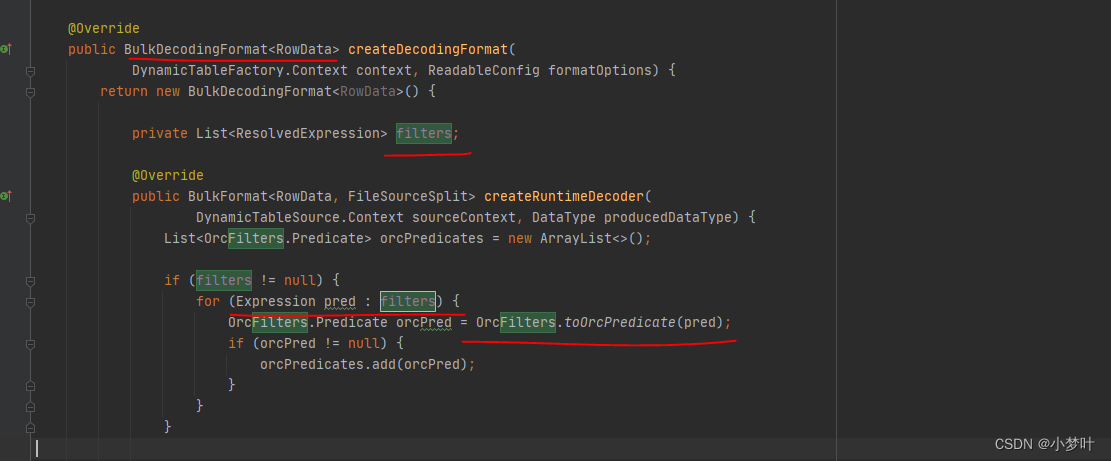
Task: Collapse the 'if (orcPred != null)' block
Action: (x=30, y=344)
